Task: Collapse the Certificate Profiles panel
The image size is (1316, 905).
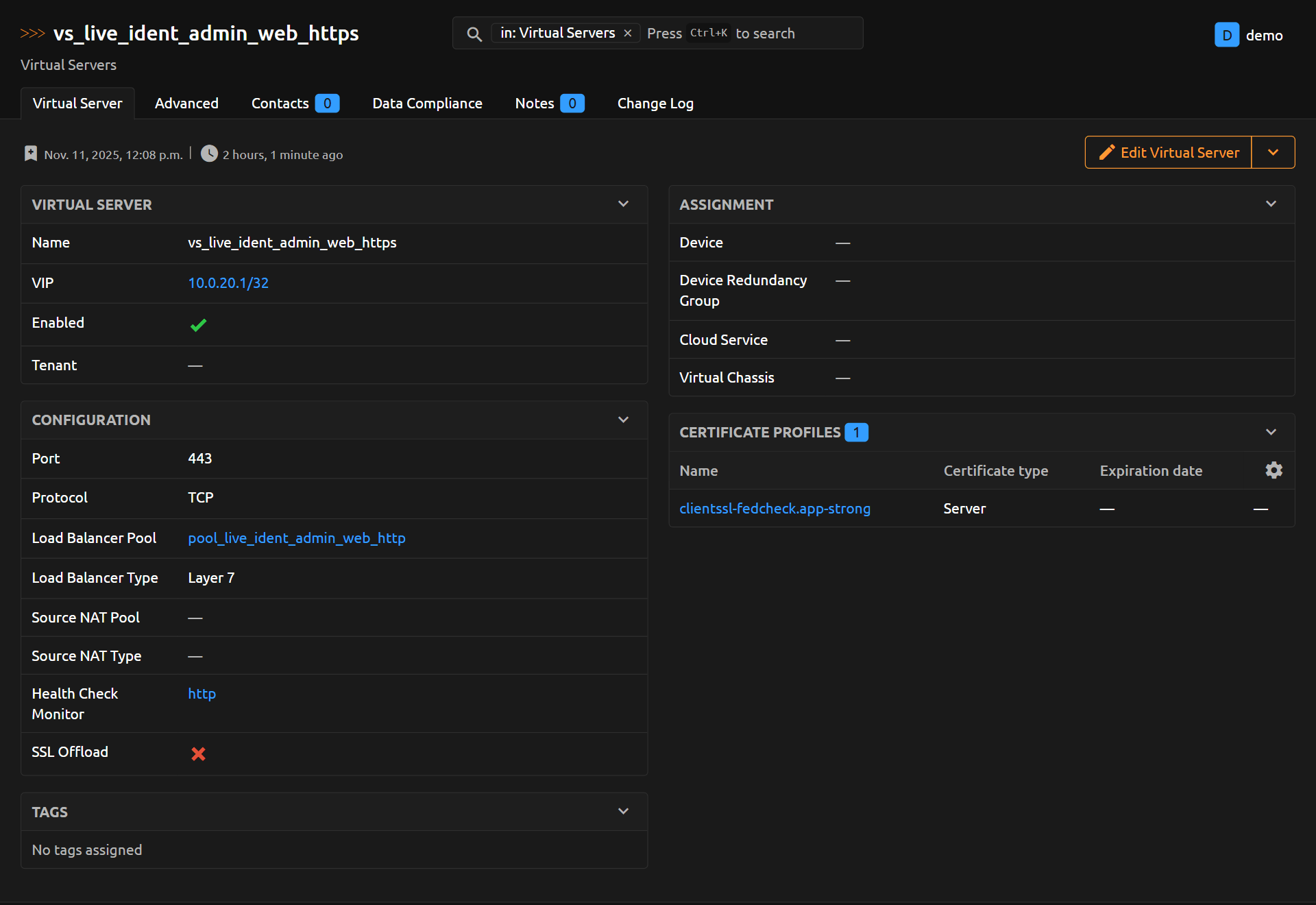Action: [x=1271, y=432]
